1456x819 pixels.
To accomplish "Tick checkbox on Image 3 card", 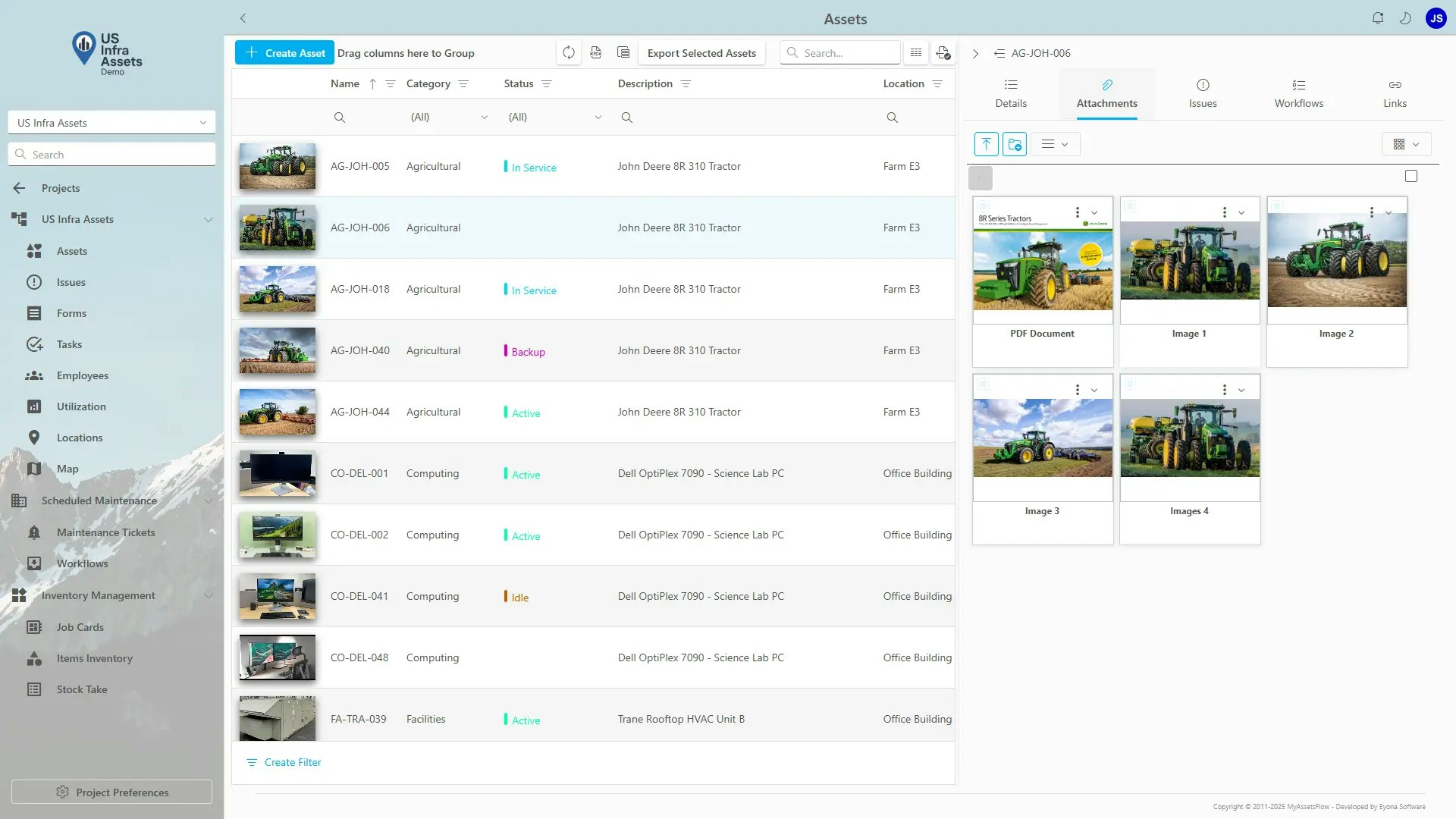I will 983,384.
